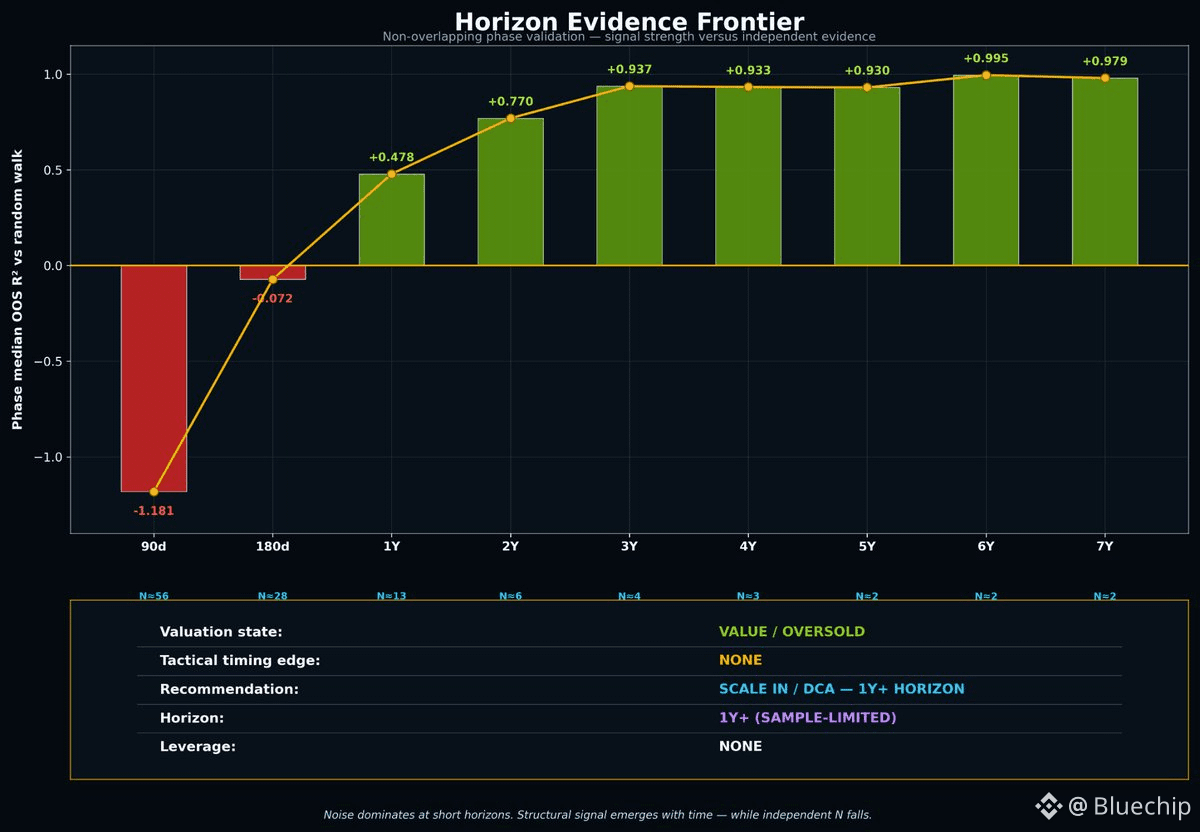The width and height of the screenshot is (1200, 832).
Task: Click the value label +0.478
Action: [x=391, y=158]
